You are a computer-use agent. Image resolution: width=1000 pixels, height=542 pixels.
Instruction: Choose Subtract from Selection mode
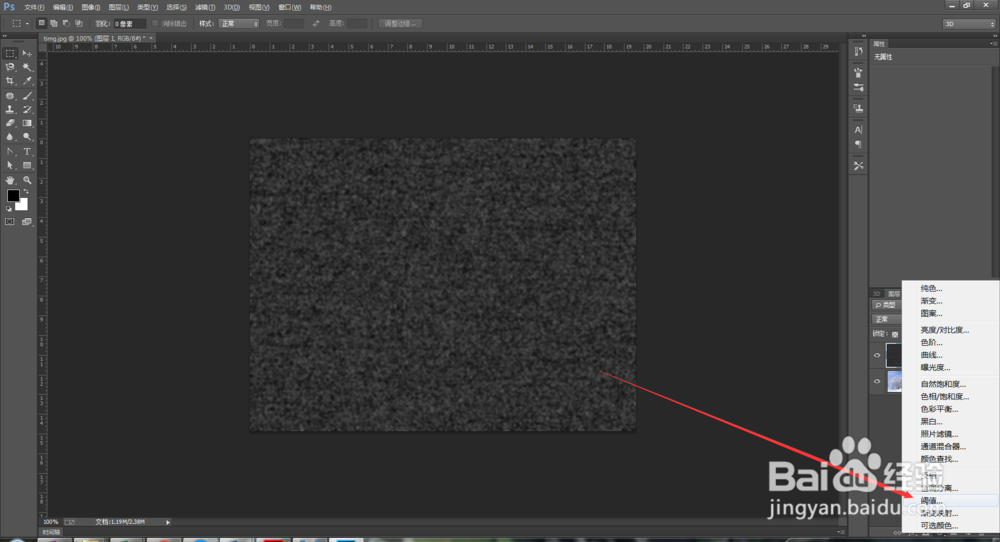66,24
